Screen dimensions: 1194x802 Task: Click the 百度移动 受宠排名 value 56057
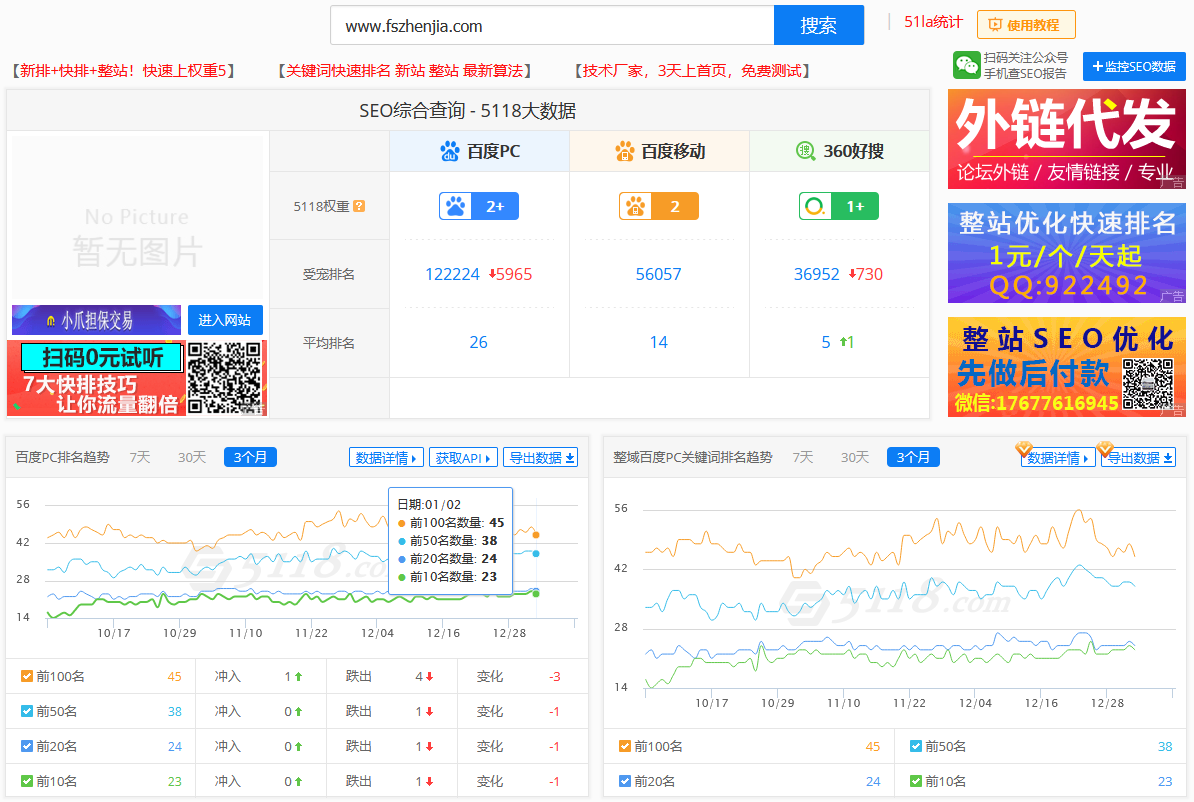click(x=659, y=274)
